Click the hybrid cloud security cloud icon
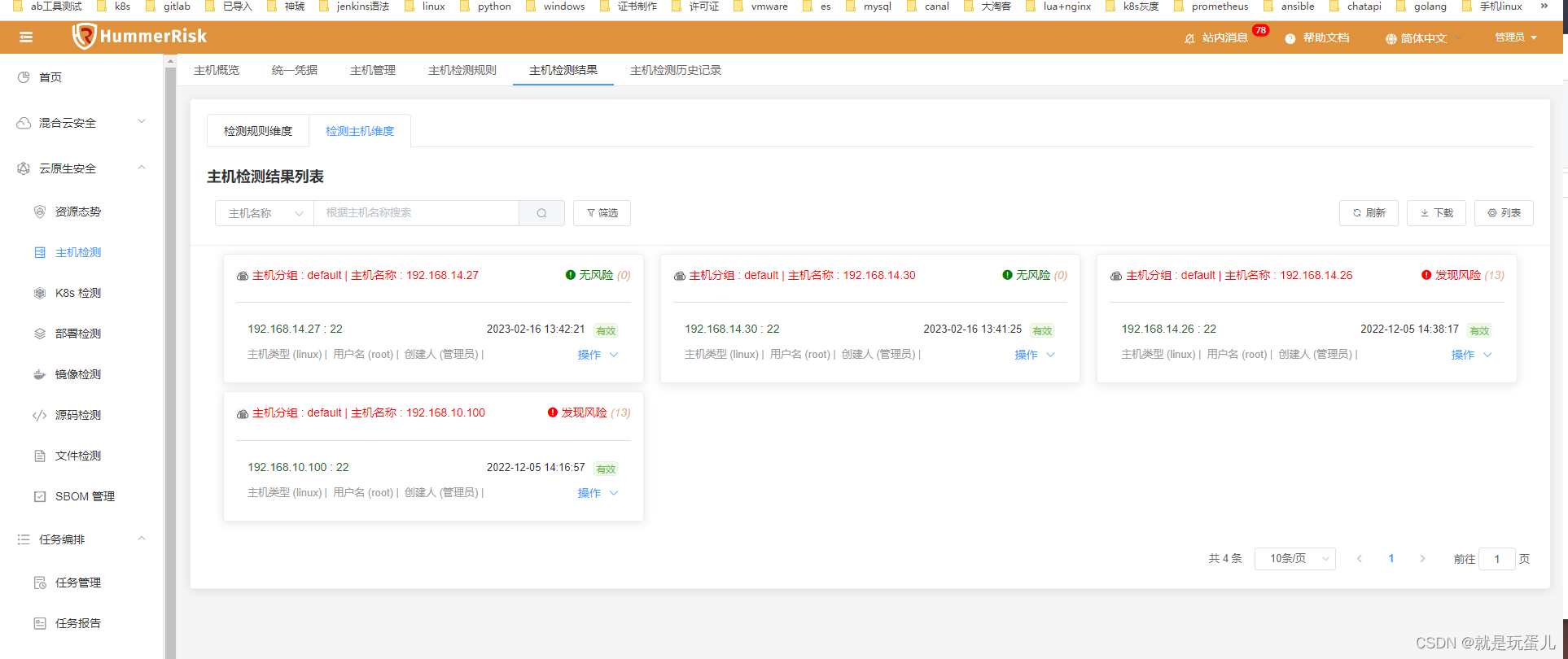The width and height of the screenshot is (1568, 659). (x=24, y=123)
